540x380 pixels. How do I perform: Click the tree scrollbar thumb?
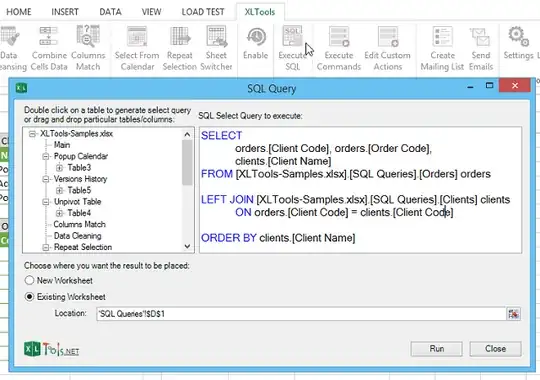pos(187,163)
